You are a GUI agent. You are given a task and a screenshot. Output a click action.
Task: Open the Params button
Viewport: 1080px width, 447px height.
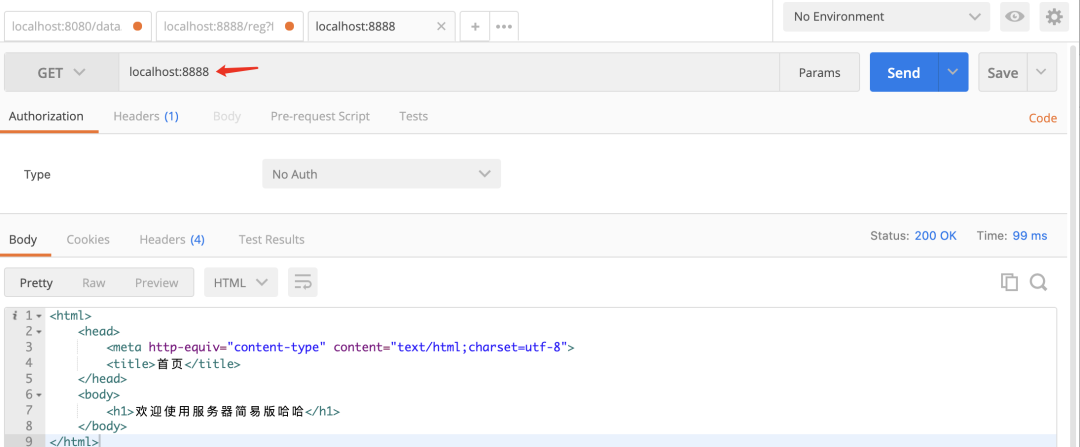tap(820, 72)
